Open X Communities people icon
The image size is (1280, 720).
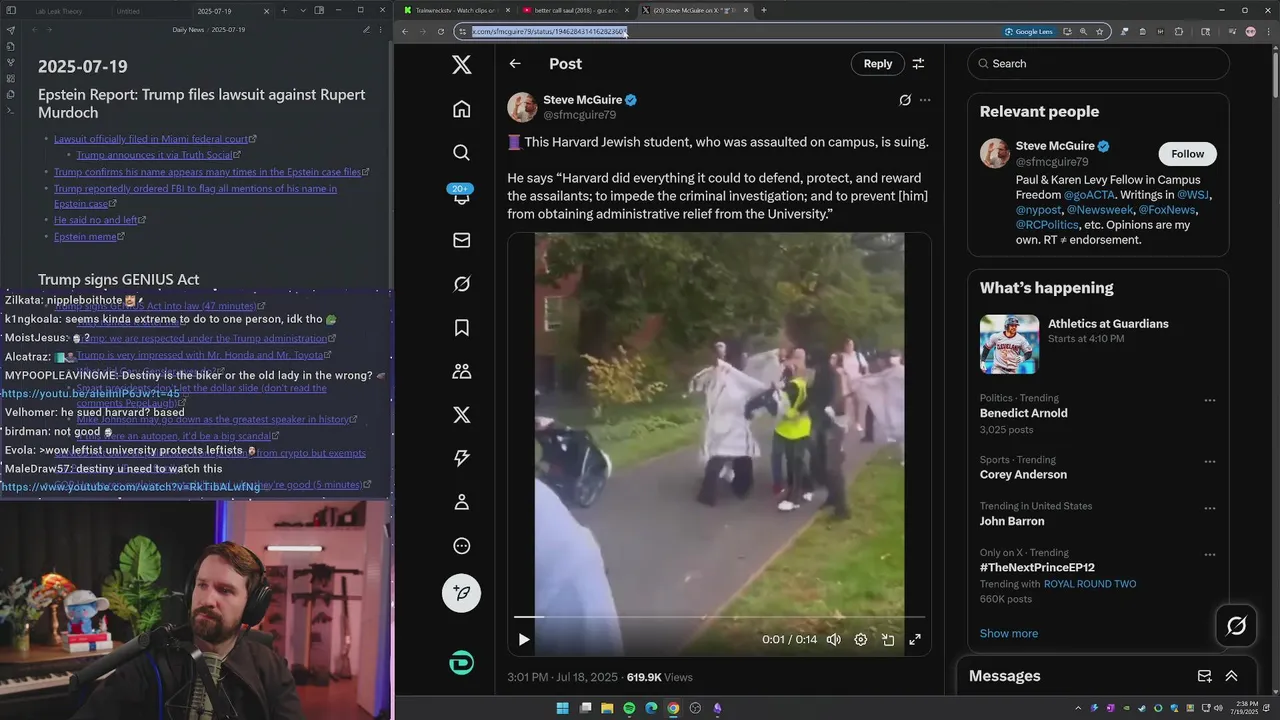coord(461,371)
